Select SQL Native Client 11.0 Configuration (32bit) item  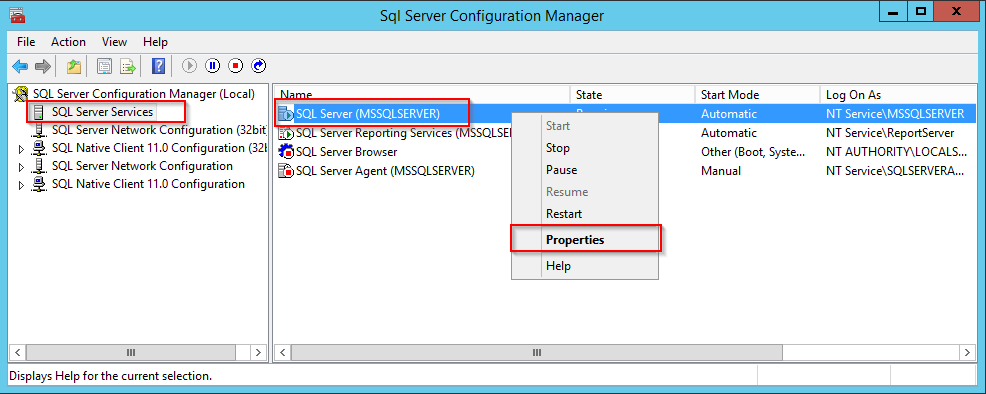(x=160, y=148)
